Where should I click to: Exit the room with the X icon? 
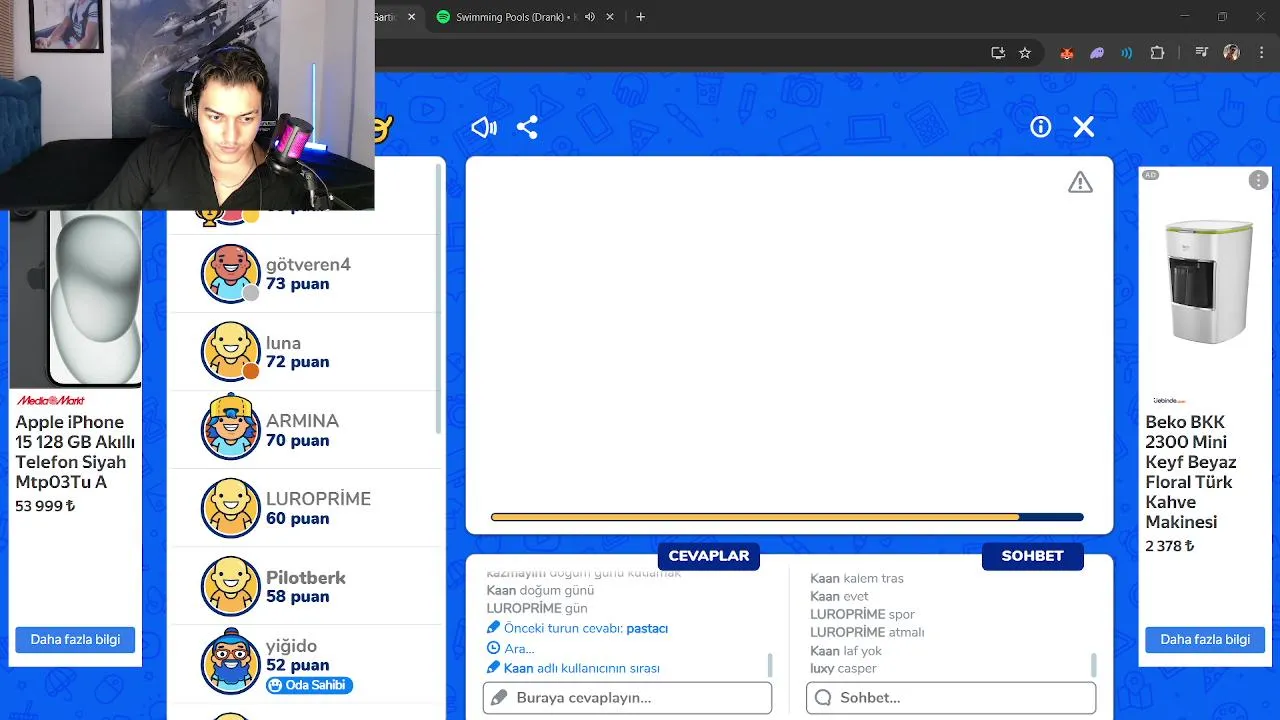(1084, 127)
